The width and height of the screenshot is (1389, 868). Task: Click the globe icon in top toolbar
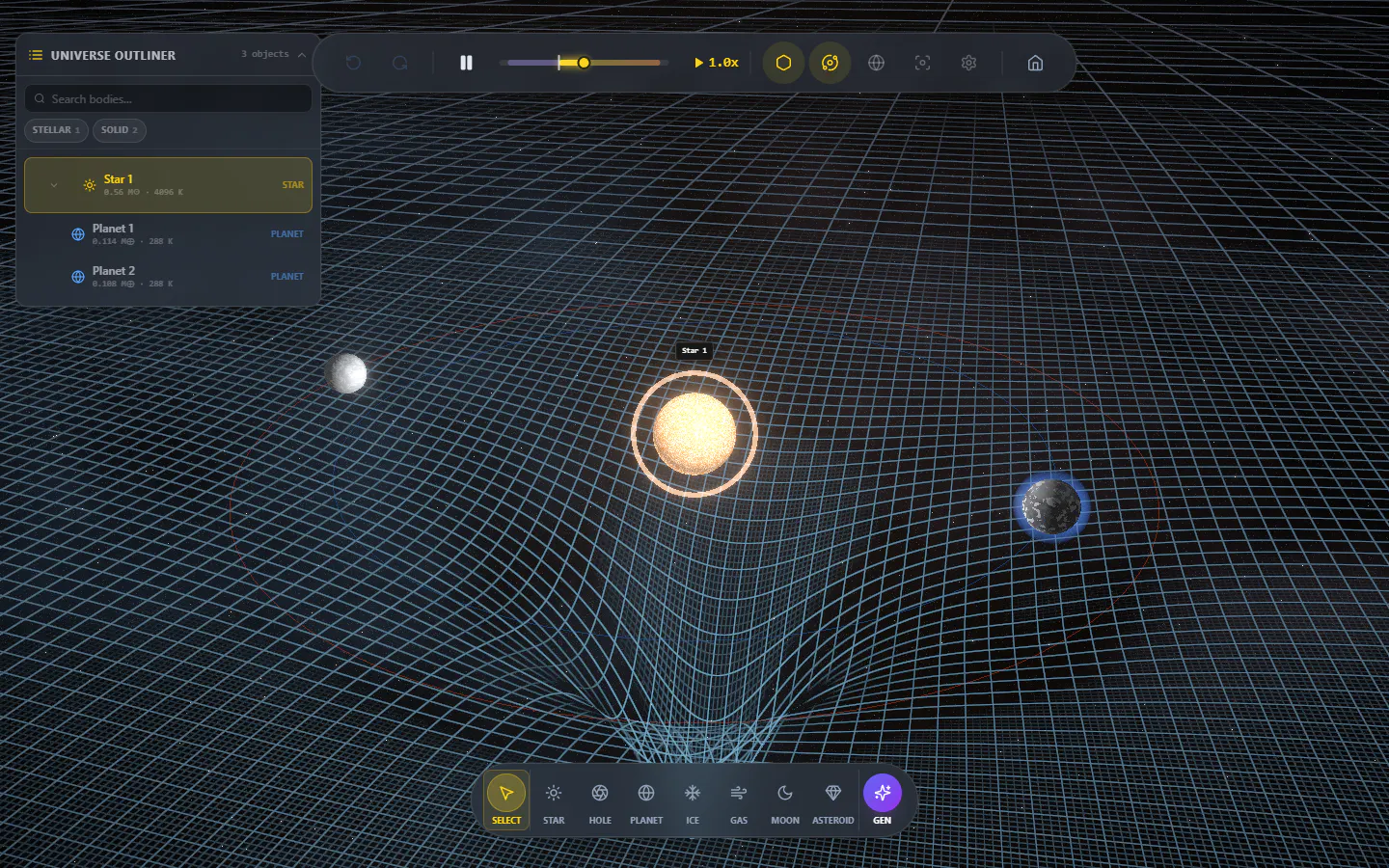[876, 63]
